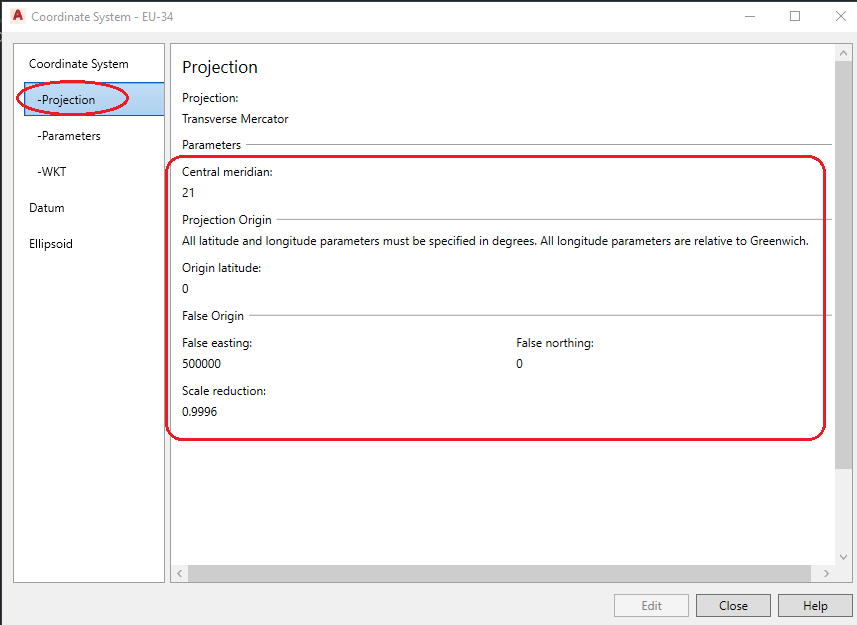Image resolution: width=857 pixels, height=625 pixels.
Task: Click the Origin latitude value 0
Action: 185,288
